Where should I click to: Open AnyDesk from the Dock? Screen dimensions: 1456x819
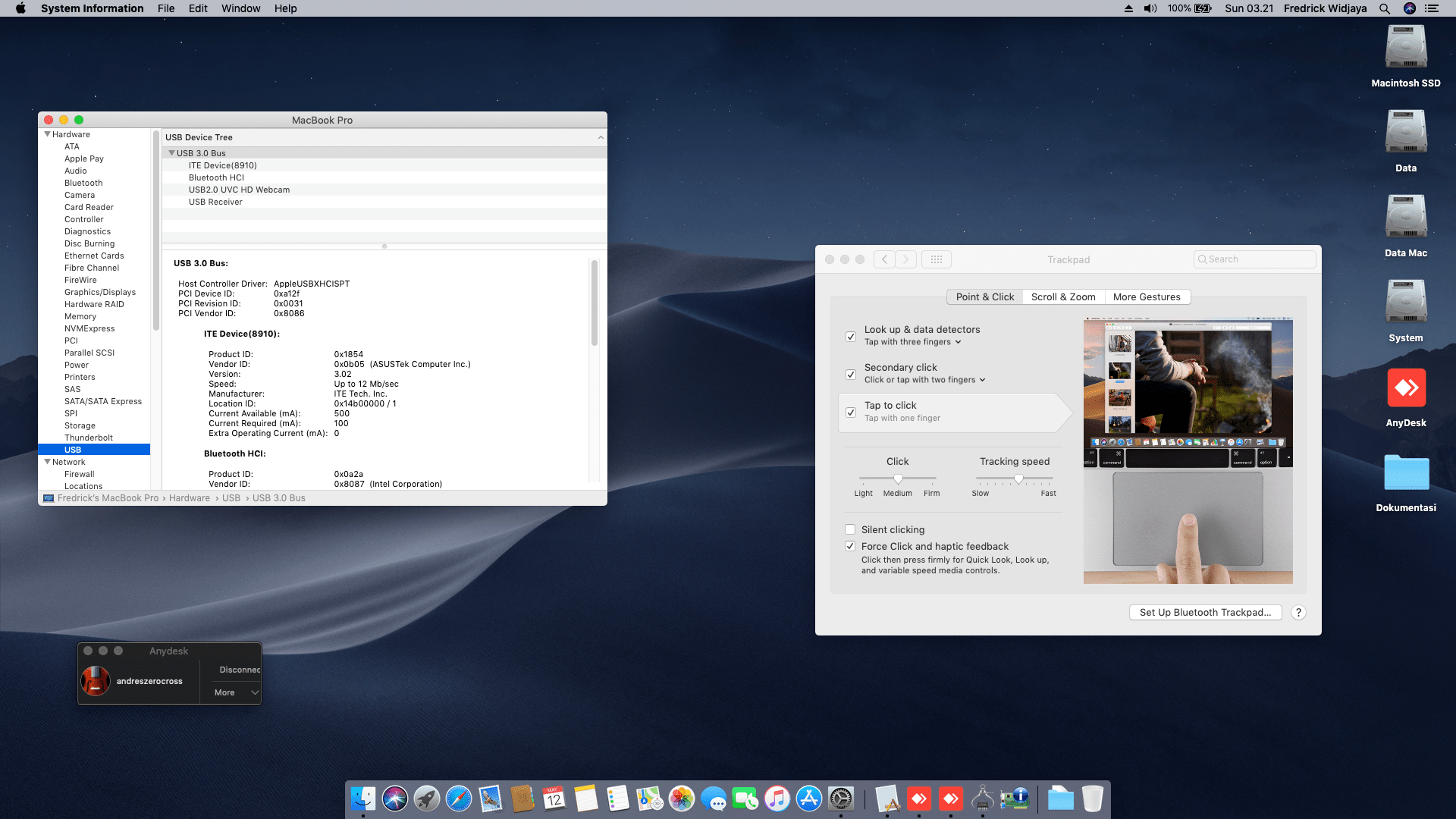pyautogui.click(x=919, y=799)
